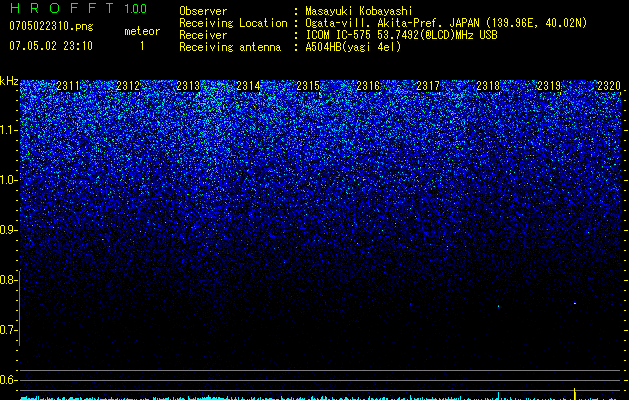Screen dimensions: 629x400
Task: Click the date stamp 07.05.02 23:10
Action: [x=51, y=46]
